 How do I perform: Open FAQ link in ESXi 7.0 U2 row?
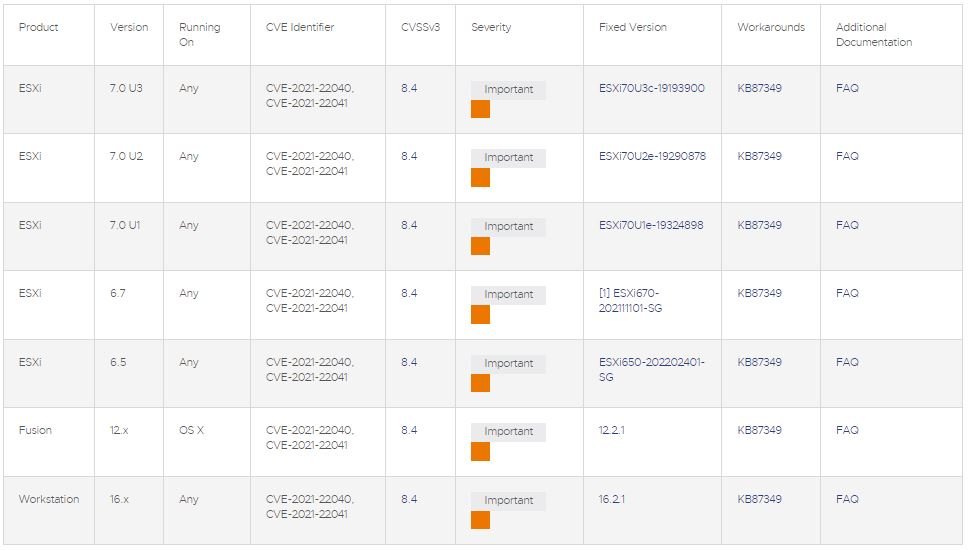(847, 156)
